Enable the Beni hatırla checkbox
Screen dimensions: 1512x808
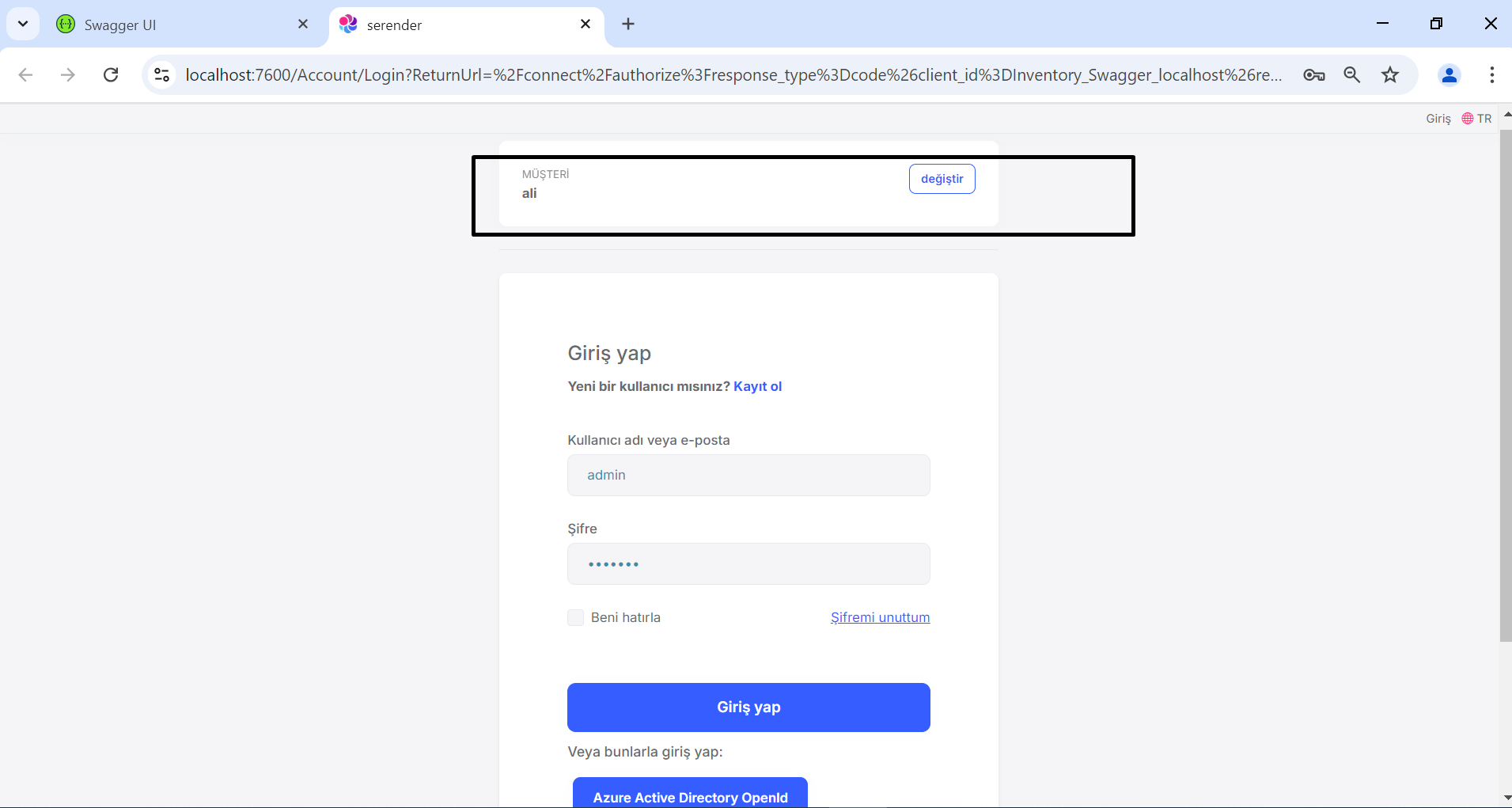tap(576, 618)
